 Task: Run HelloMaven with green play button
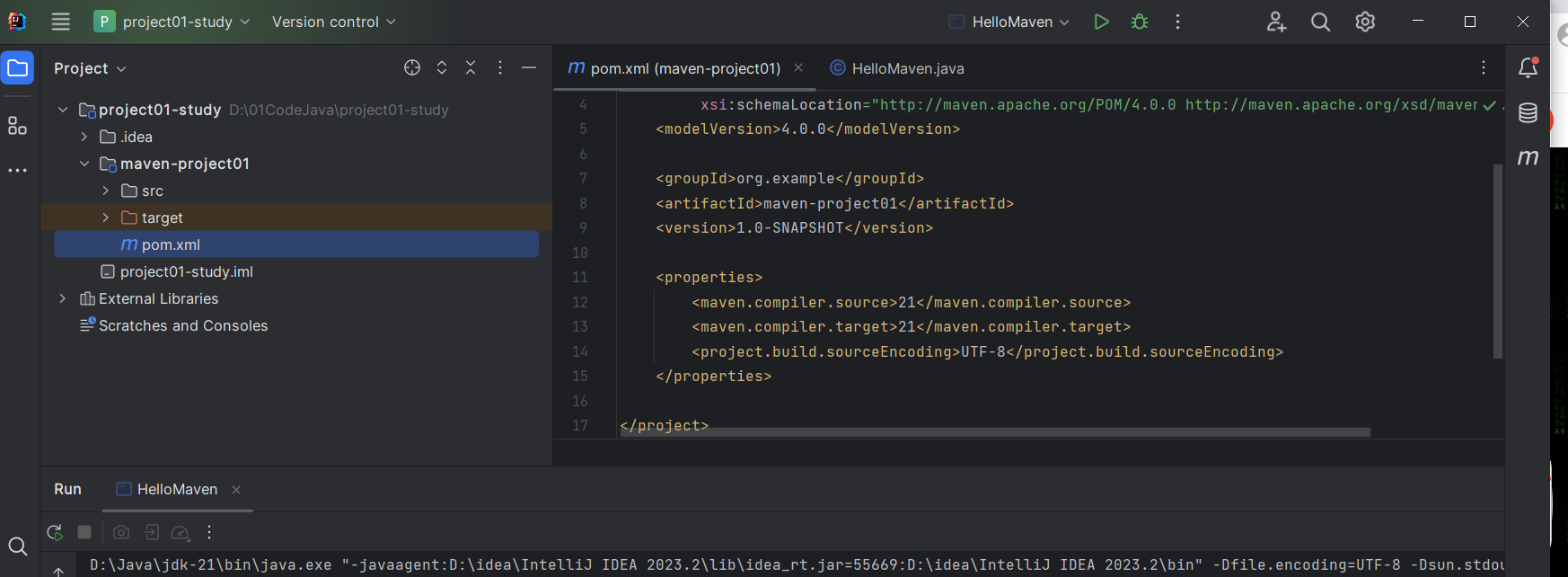point(1101,22)
